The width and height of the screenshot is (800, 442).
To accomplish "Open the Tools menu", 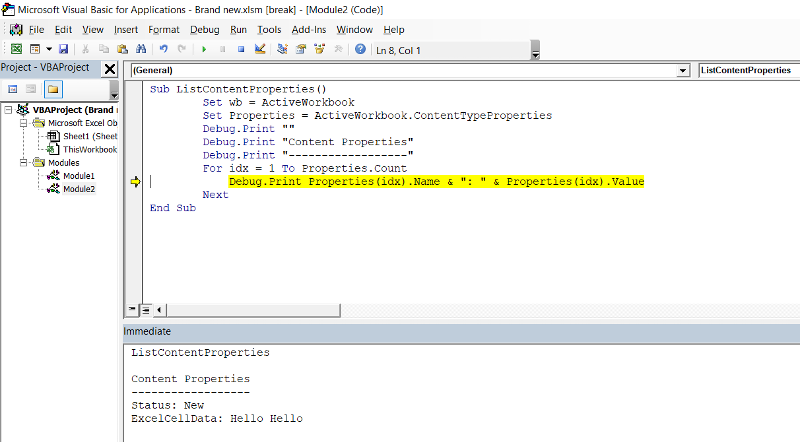I will tap(269, 30).
